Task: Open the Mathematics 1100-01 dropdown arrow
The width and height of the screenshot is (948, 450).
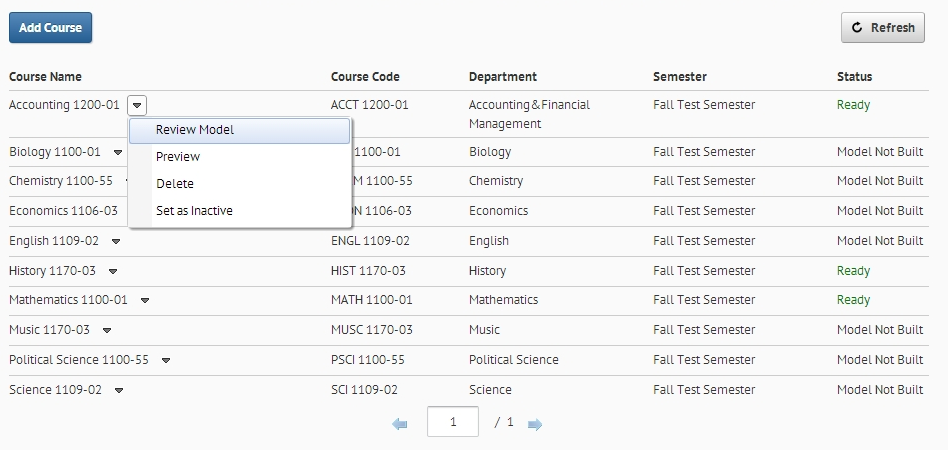Action: 145,300
